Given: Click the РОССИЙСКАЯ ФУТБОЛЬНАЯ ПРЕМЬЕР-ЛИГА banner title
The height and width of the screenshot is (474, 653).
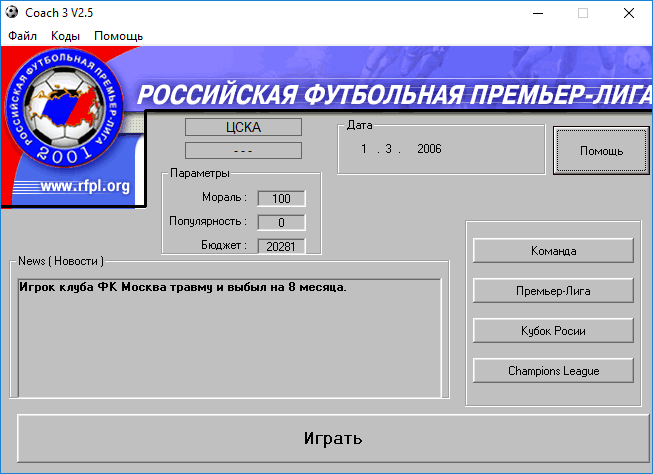Looking at the screenshot, I should 394,95.
